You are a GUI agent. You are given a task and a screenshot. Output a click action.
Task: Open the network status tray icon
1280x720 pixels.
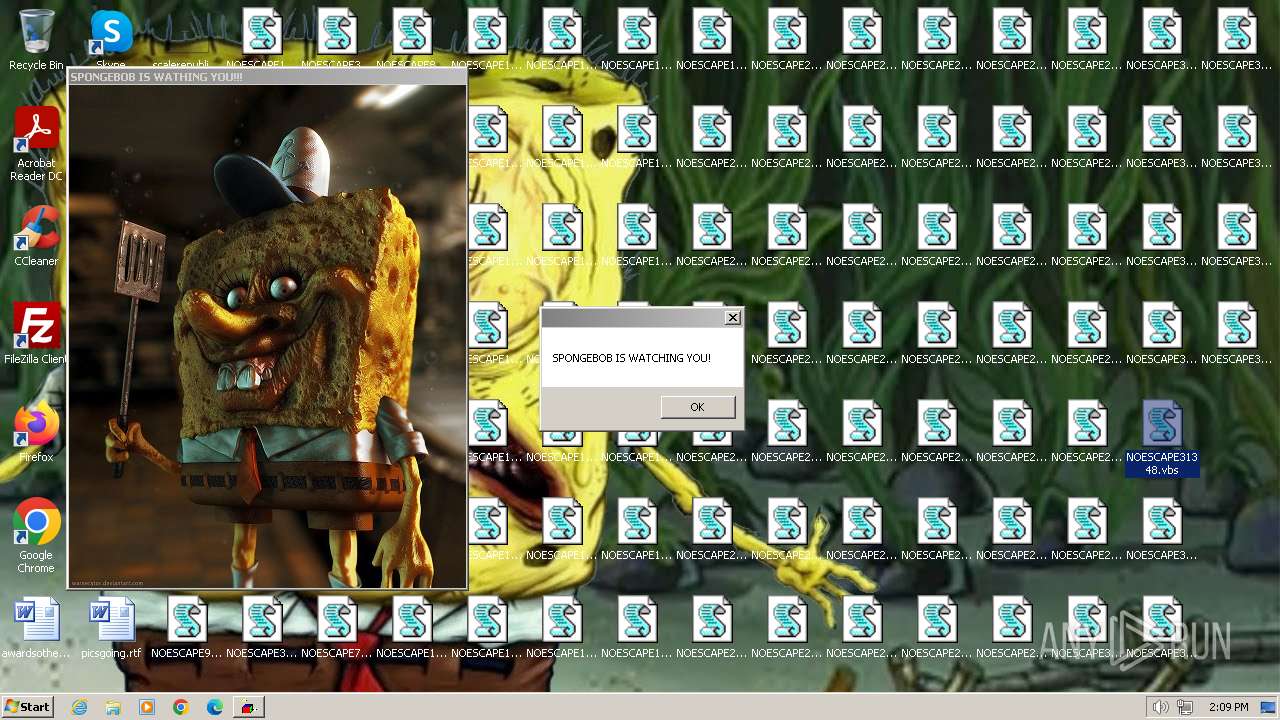coord(1185,707)
